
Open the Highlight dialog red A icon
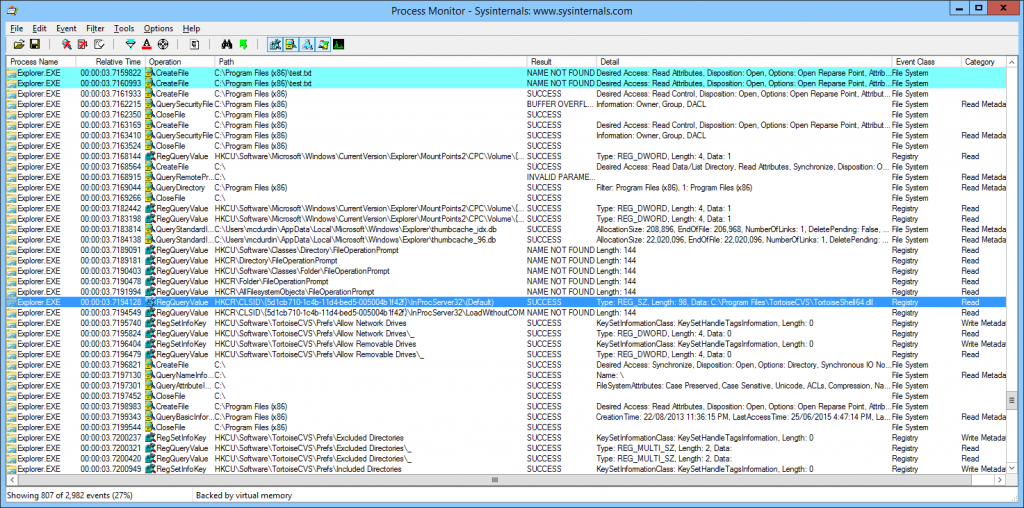(147, 44)
